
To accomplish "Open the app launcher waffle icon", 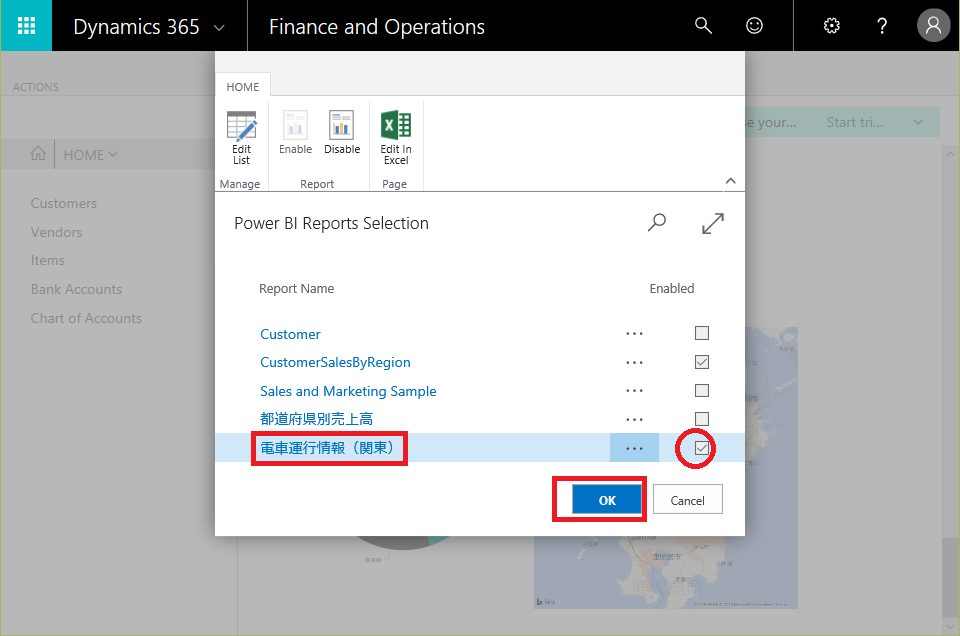I will 26,26.
